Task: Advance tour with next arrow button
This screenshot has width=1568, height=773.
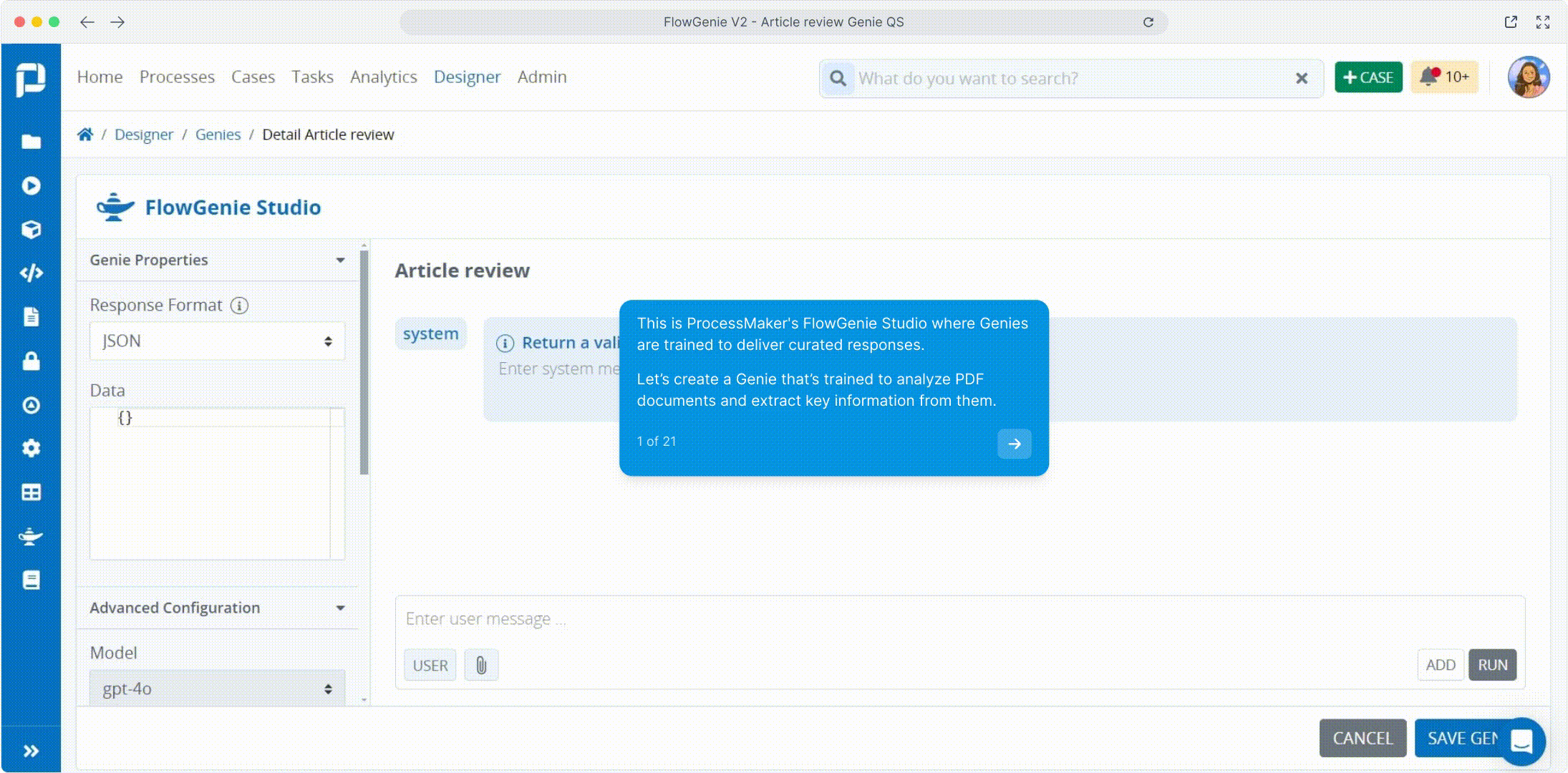Action: click(x=1015, y=444)
